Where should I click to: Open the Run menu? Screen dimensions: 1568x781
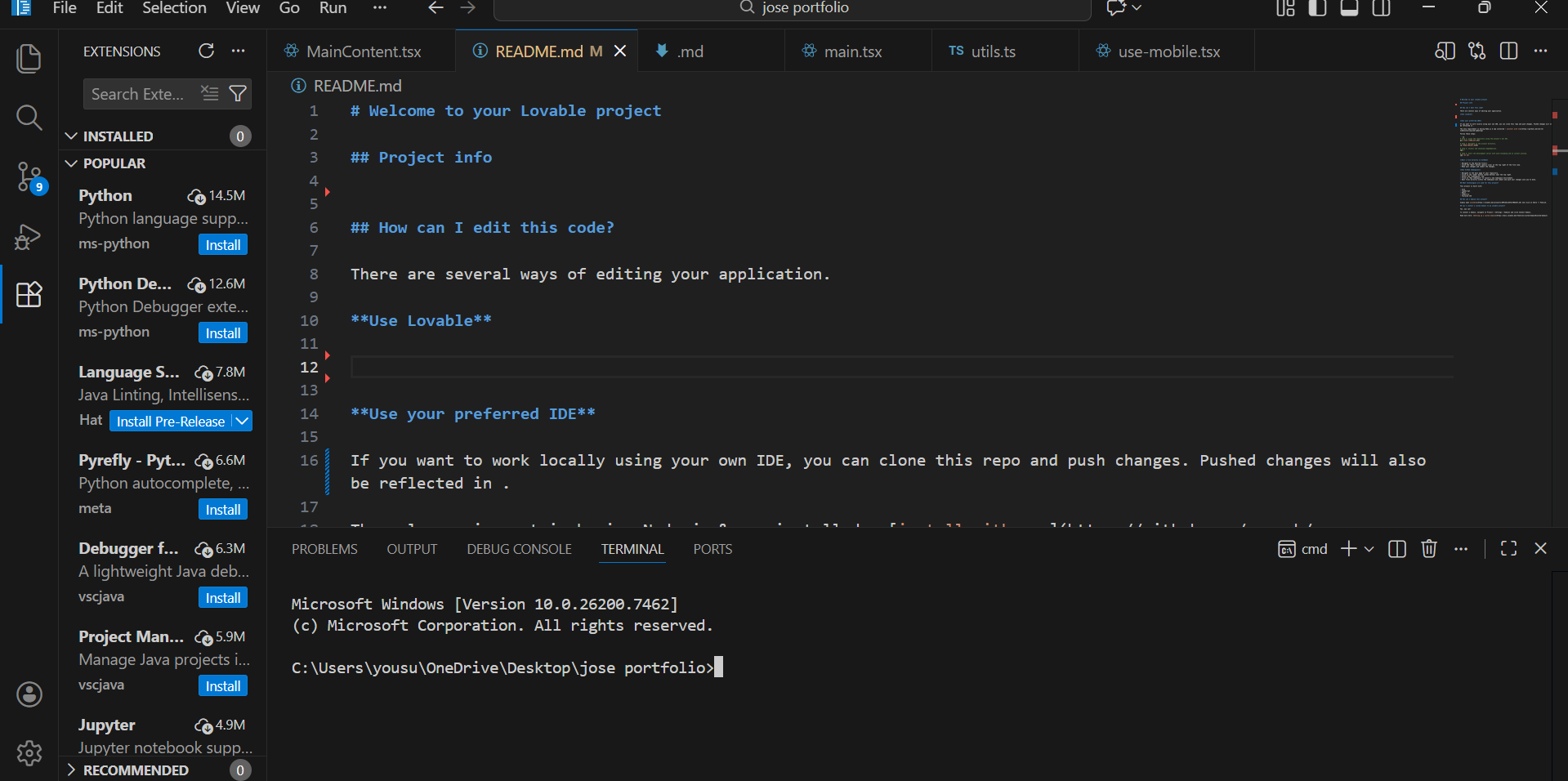click(332, 8)
